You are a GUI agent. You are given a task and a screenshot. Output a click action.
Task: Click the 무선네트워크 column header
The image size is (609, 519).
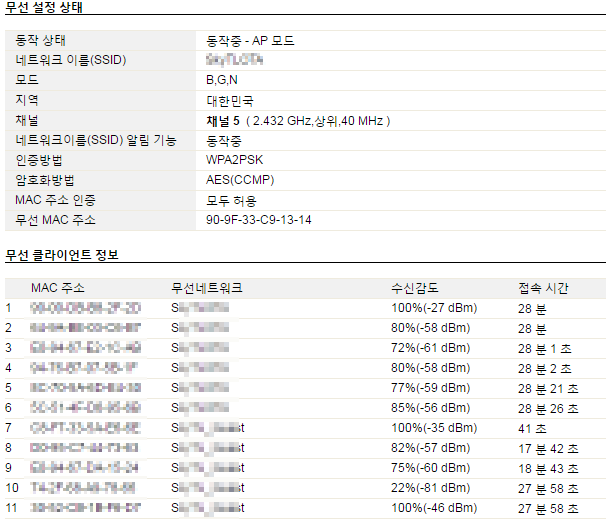point(207,288)
